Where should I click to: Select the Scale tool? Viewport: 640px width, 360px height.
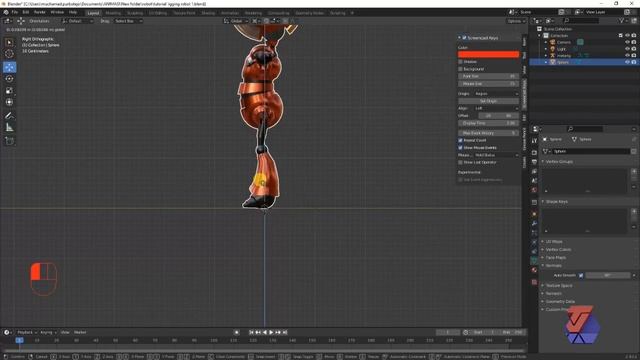9,91
